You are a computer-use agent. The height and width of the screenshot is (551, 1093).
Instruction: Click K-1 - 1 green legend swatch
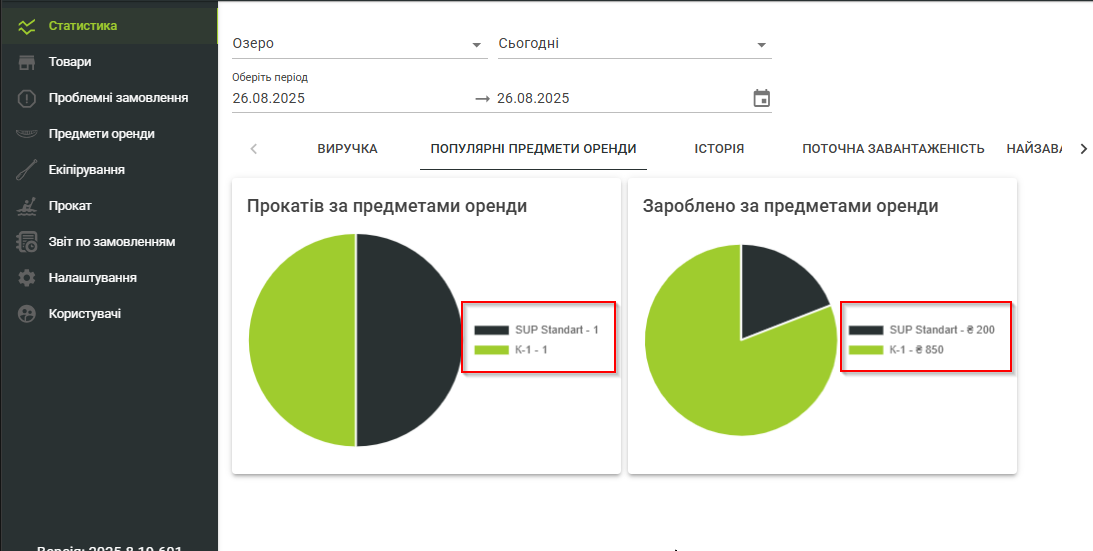(x=491, y=350)
